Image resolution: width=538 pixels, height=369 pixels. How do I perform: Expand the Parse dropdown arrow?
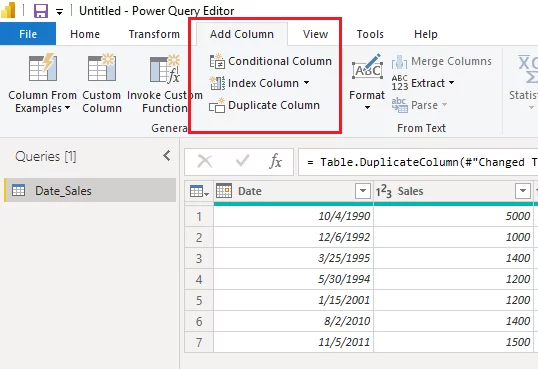pyautogui.click(x=444, y=104)
